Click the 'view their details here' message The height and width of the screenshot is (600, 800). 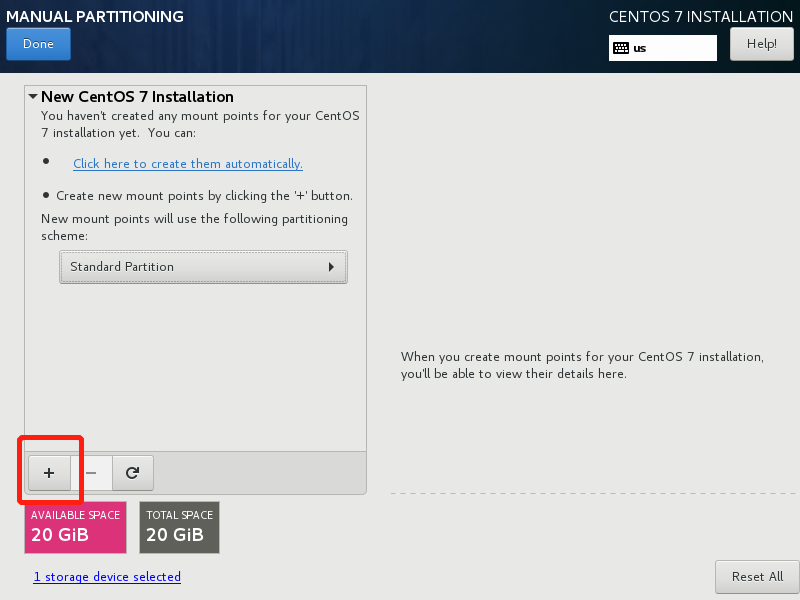[582, 365]
